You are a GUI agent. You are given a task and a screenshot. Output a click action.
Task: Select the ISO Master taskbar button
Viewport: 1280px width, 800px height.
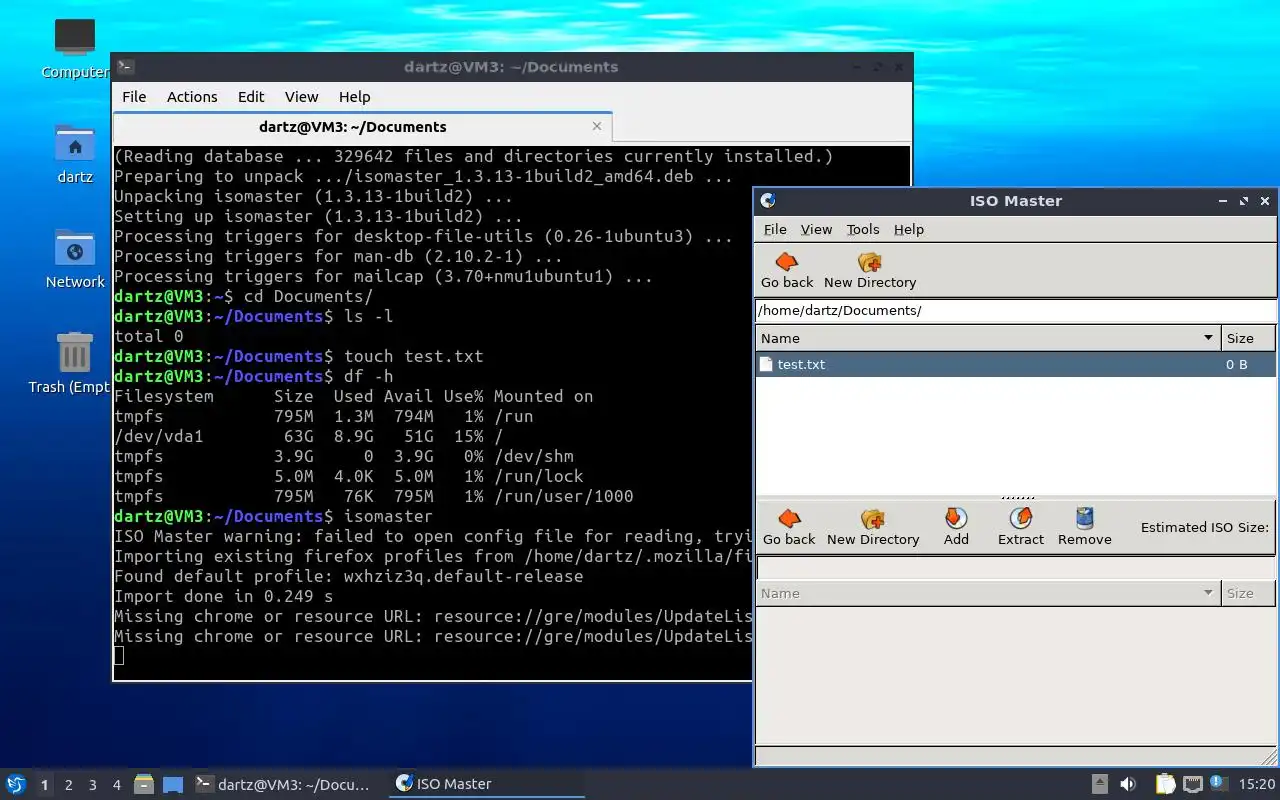click(x=485, y=784)
